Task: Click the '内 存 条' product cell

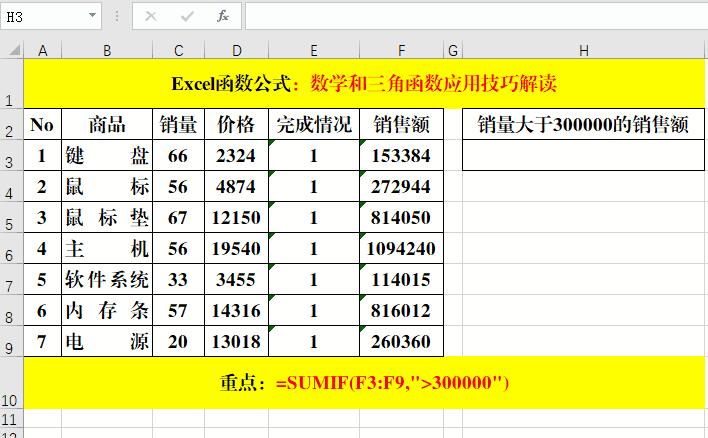Action: pyautogui.click(x=107, y=310)
